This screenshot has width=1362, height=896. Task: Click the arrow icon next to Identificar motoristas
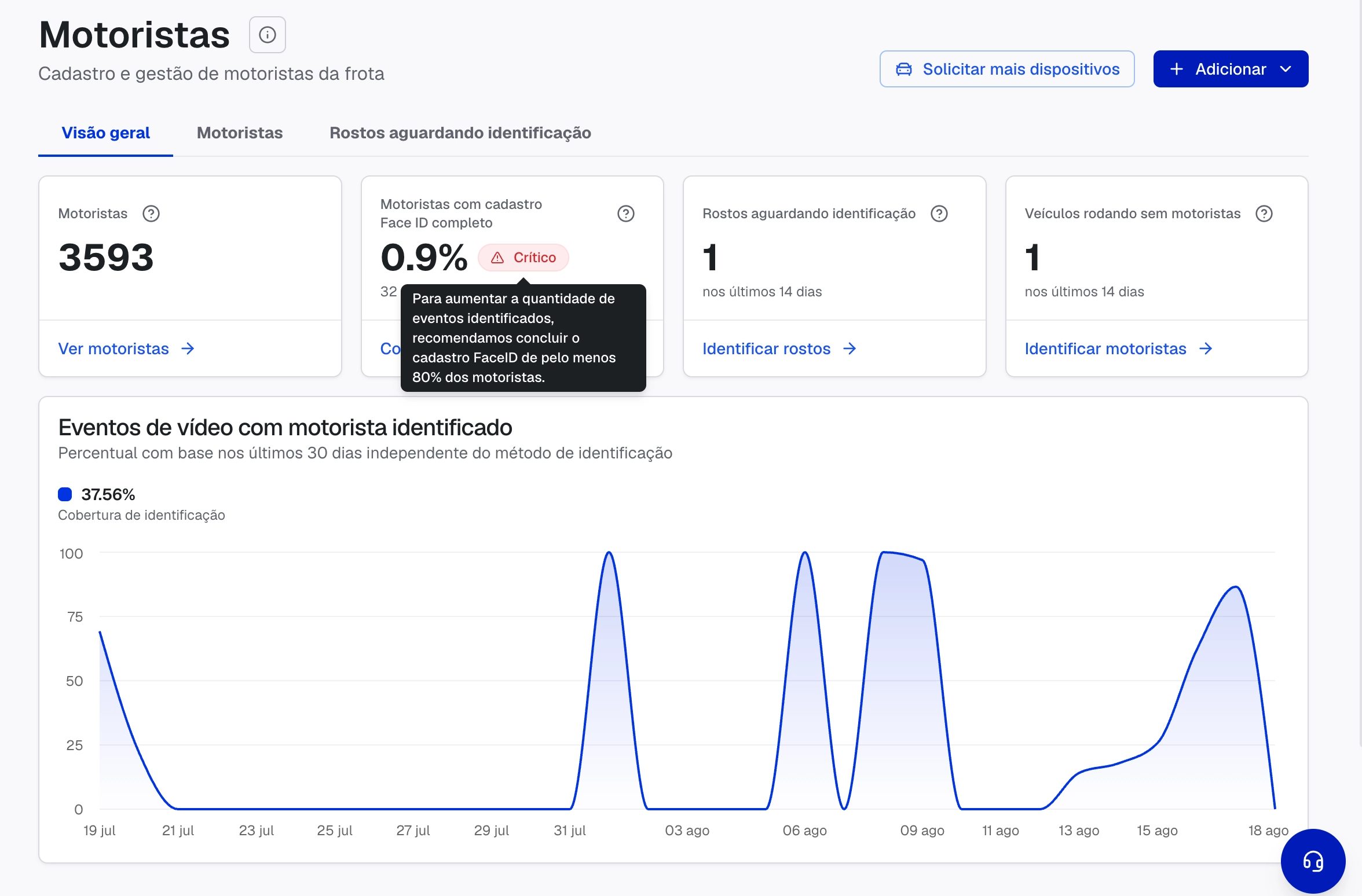[x=1206, y=348]
